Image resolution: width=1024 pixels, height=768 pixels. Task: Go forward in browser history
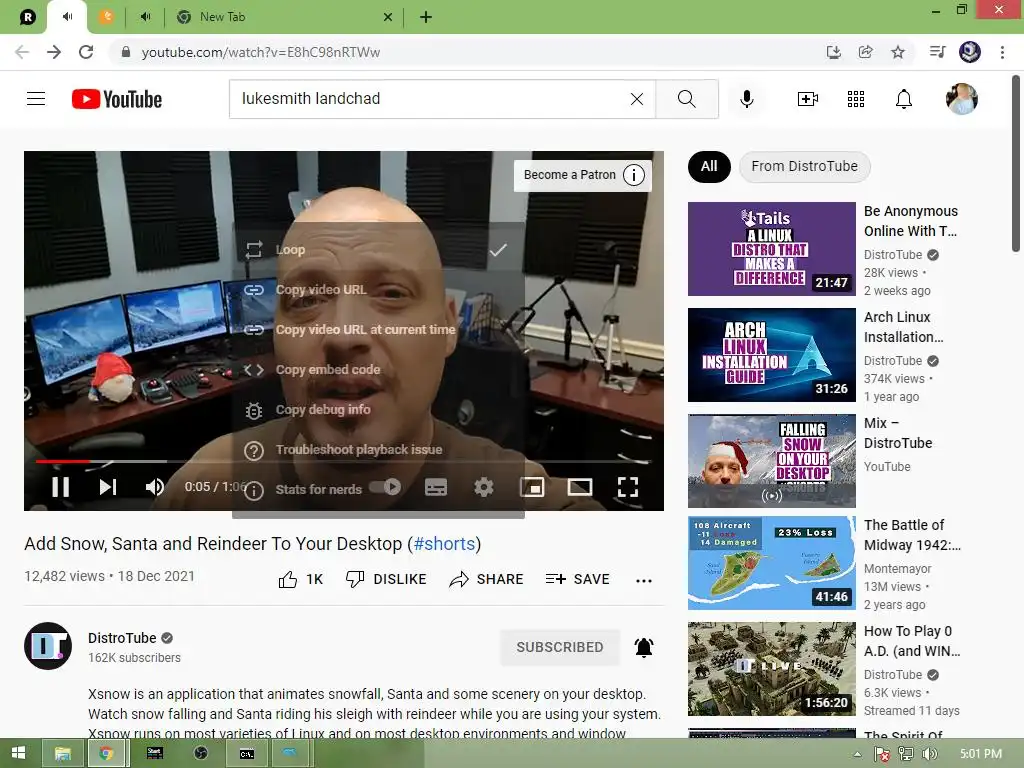pos(54,52)
